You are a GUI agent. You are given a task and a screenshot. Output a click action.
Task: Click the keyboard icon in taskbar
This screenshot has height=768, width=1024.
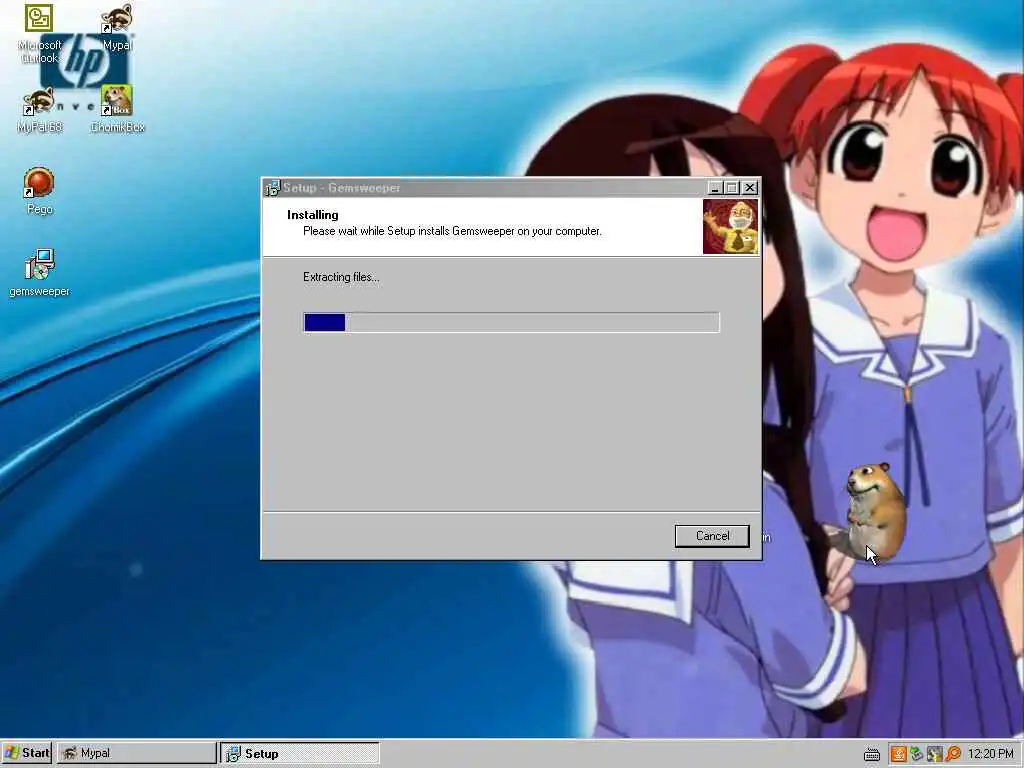[872, 754]
